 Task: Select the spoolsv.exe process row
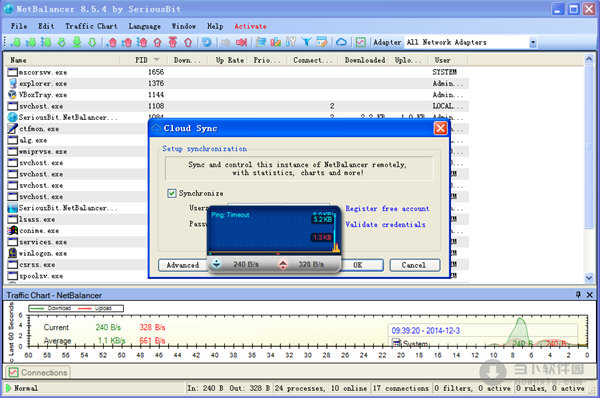[x=77, y=276]
